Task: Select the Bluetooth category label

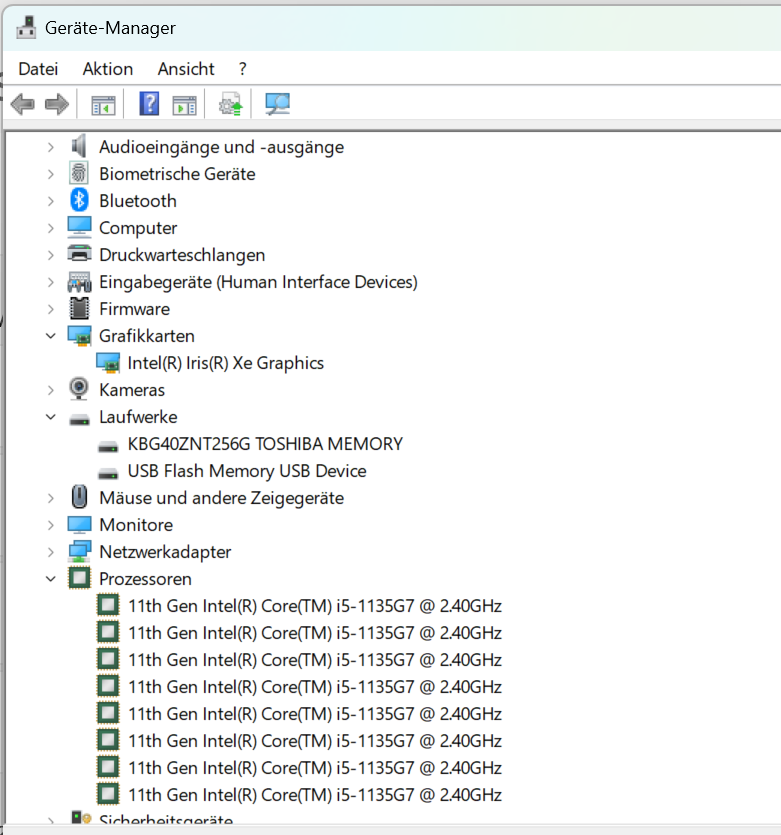Action: [x=138, y=201]
